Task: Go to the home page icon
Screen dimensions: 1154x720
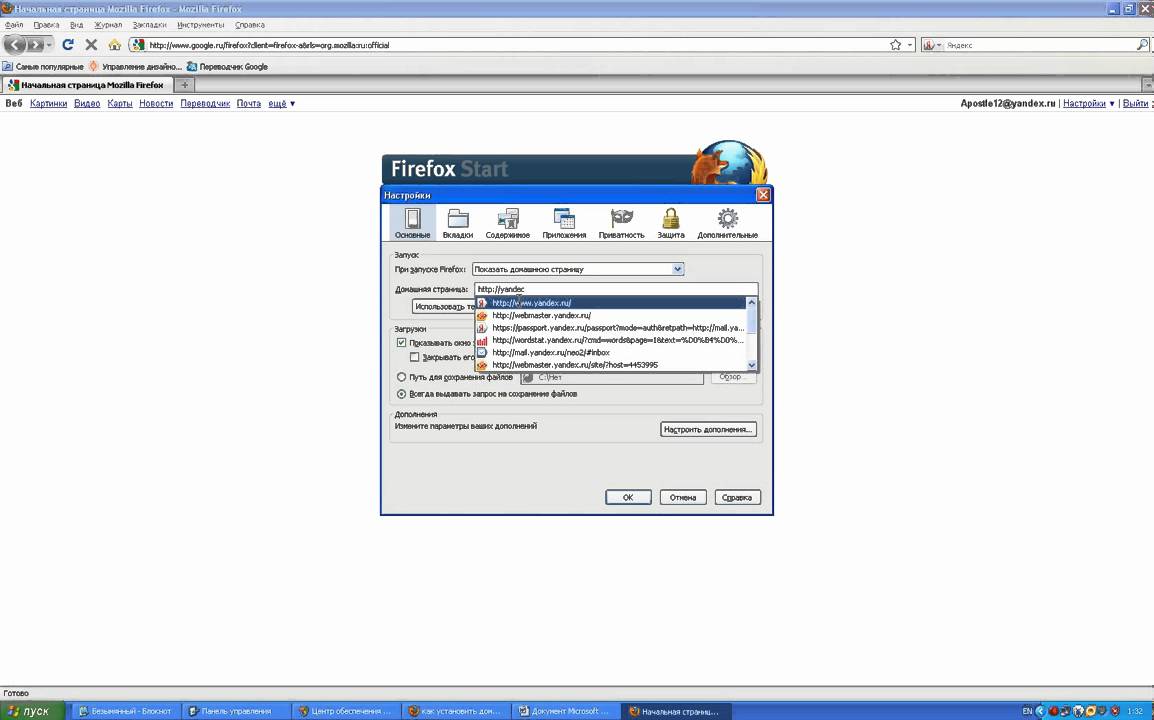Action: click(114, 45)
